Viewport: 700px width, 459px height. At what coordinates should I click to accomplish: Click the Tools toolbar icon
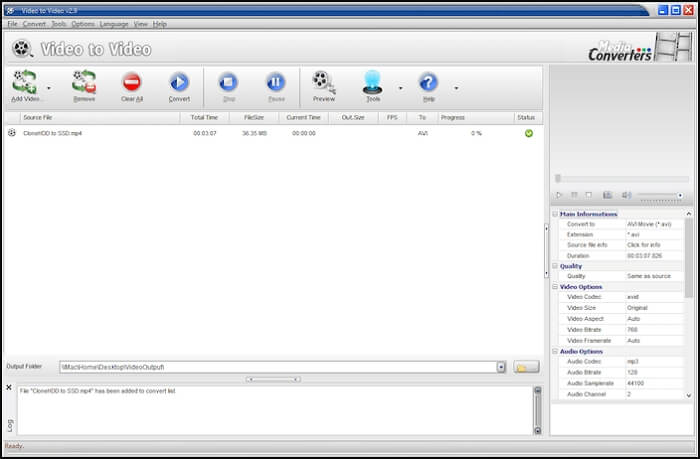[373, 84]
